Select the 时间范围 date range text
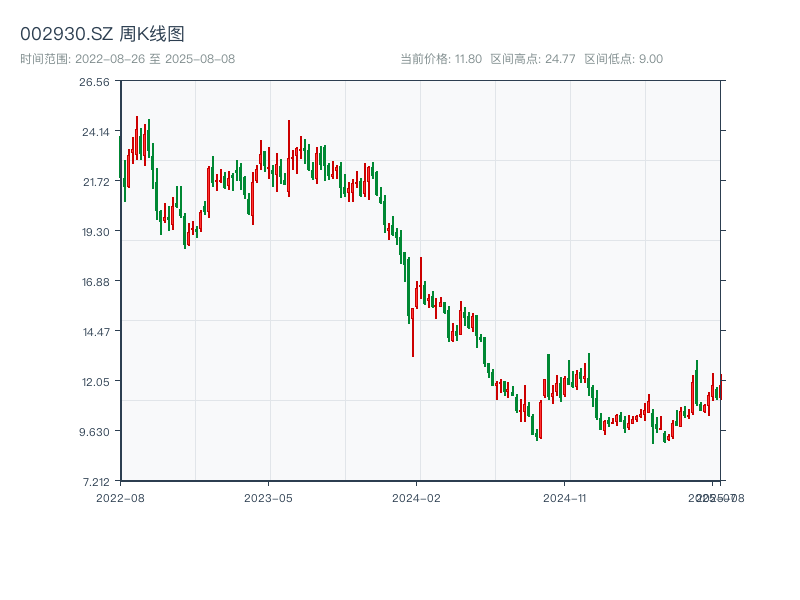Viewport: 800px width, 600px height. (x=127, y=59)
